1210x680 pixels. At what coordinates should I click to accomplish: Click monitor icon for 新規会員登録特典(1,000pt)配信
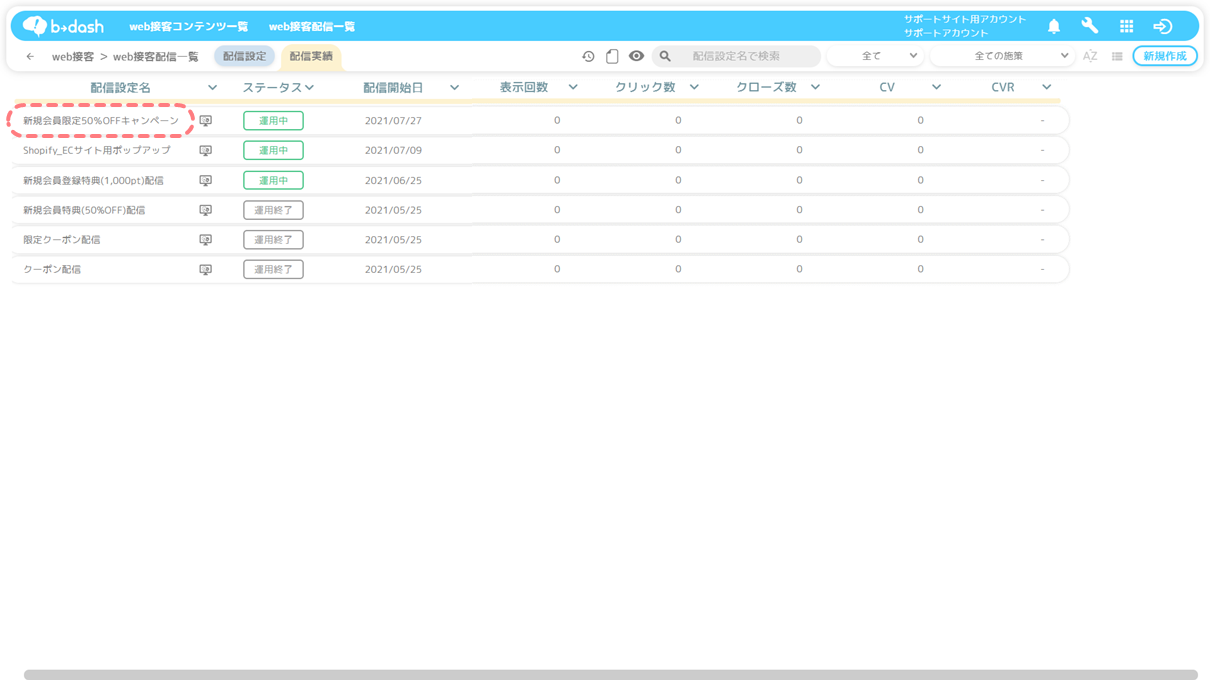205,181
